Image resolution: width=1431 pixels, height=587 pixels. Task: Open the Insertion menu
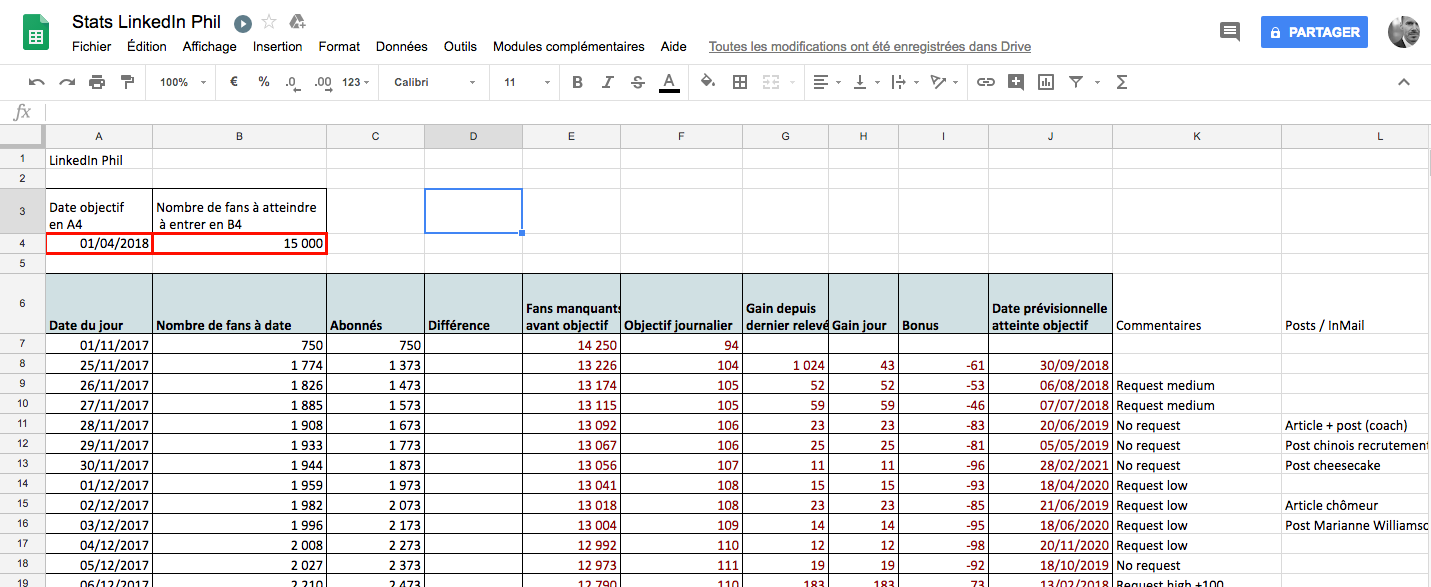point(278,47)
